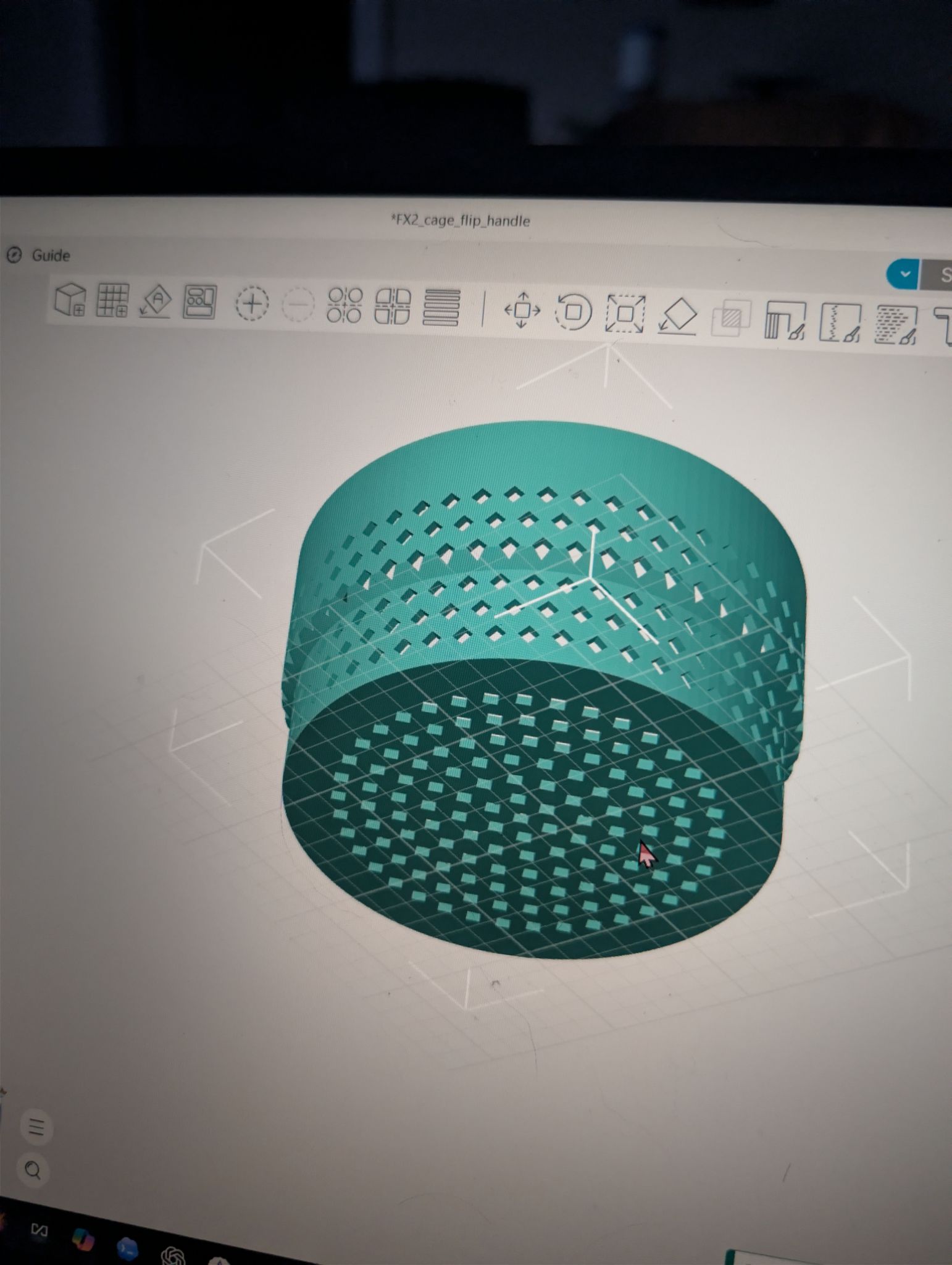Open the Variable layer height tool
This screenshot has width=952, height=1265.
(x=441, y=308)
